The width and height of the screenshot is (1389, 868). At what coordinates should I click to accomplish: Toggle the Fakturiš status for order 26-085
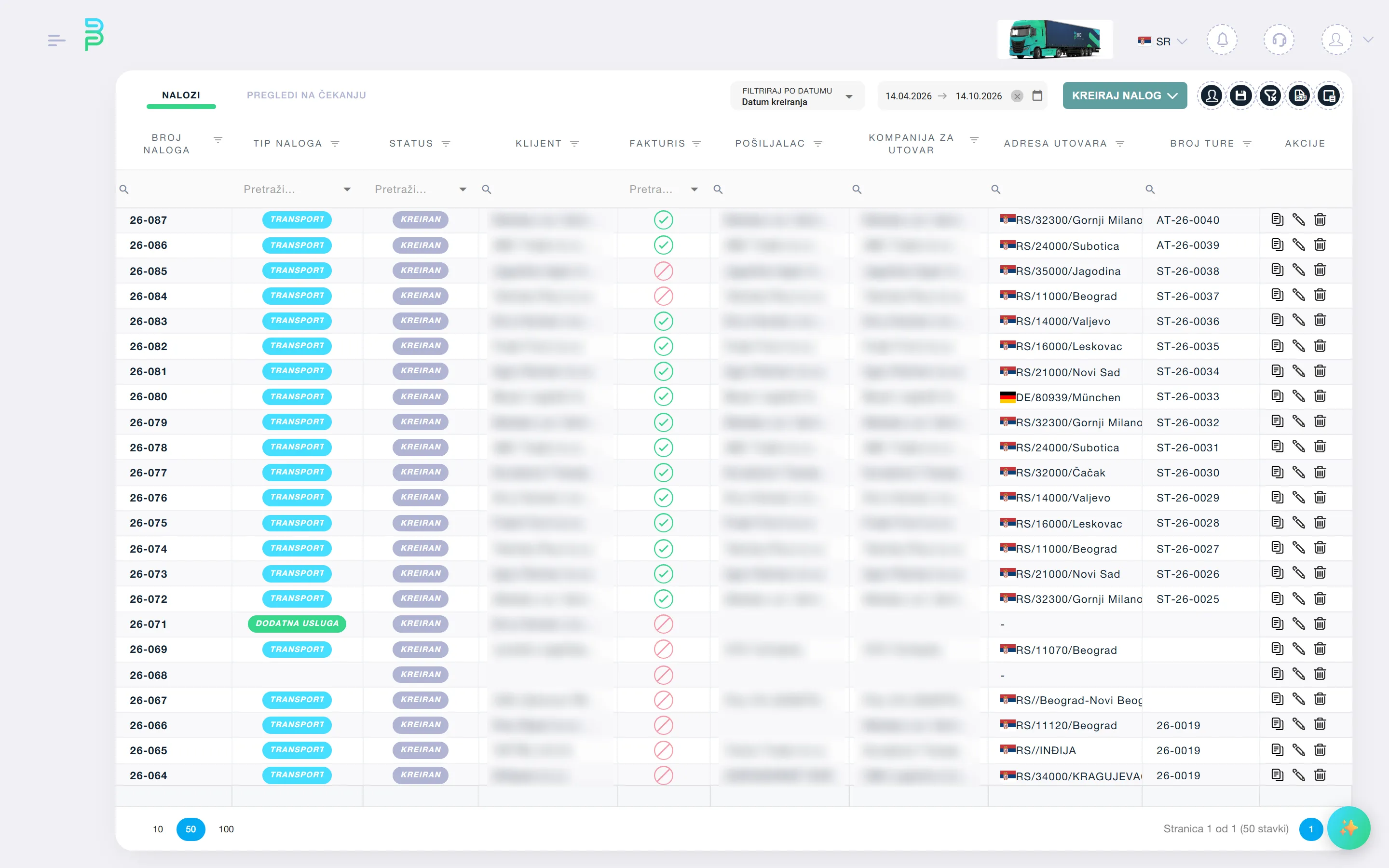click(664, 271)
